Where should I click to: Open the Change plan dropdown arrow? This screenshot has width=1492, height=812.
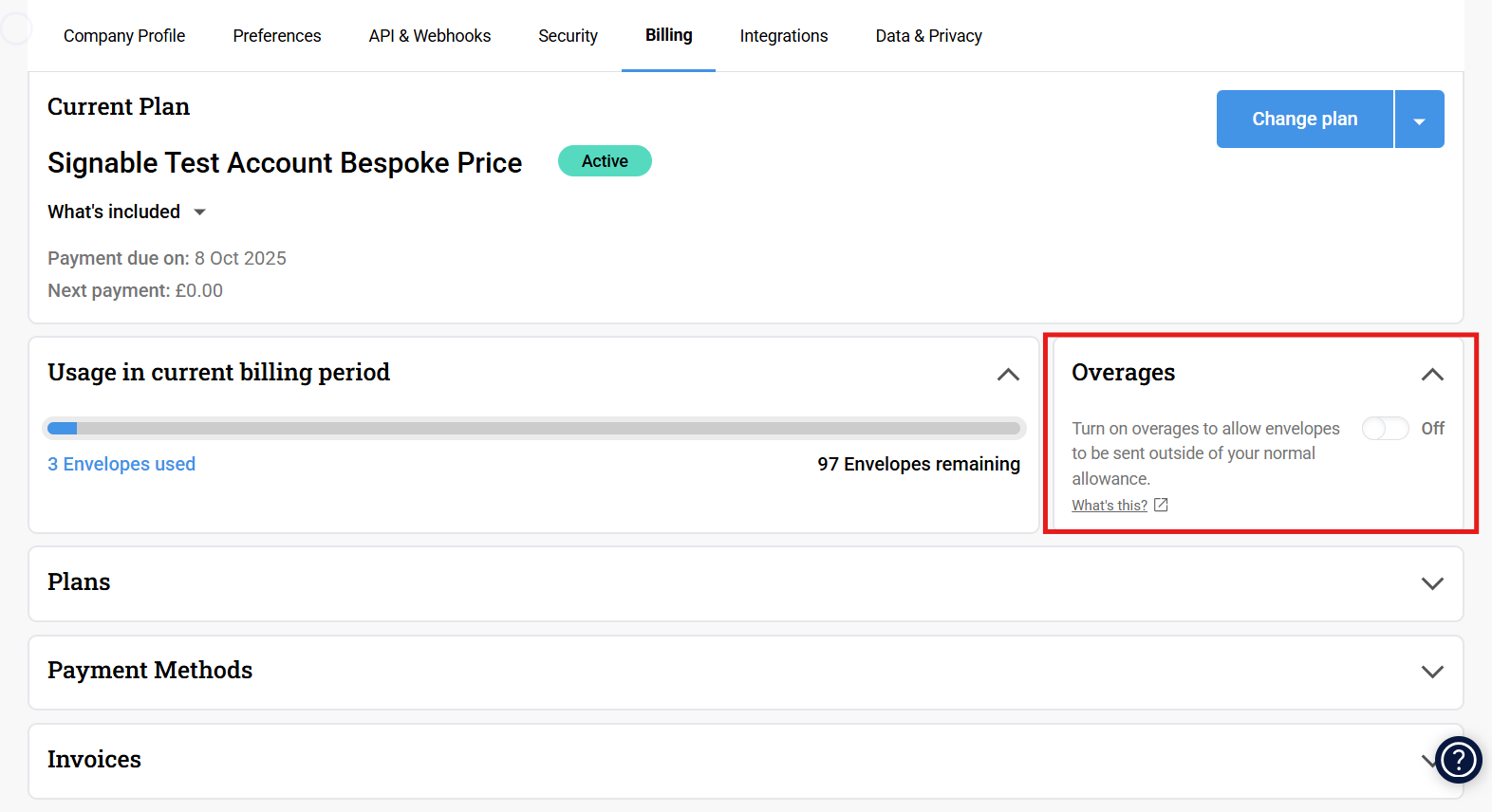point(1420,120)
